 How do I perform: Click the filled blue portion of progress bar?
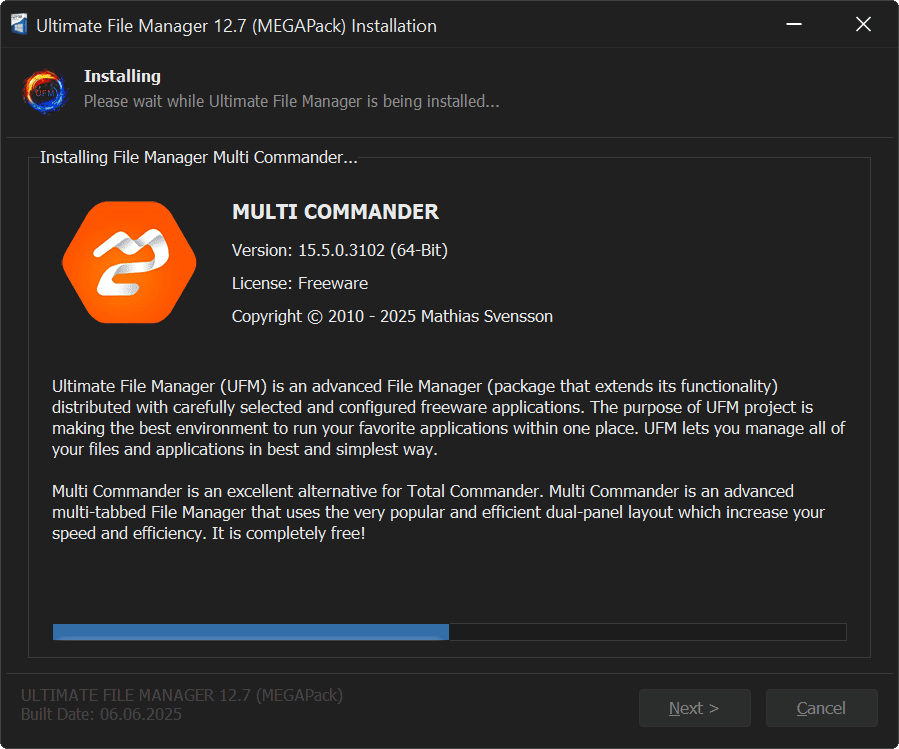coord(250,632)
